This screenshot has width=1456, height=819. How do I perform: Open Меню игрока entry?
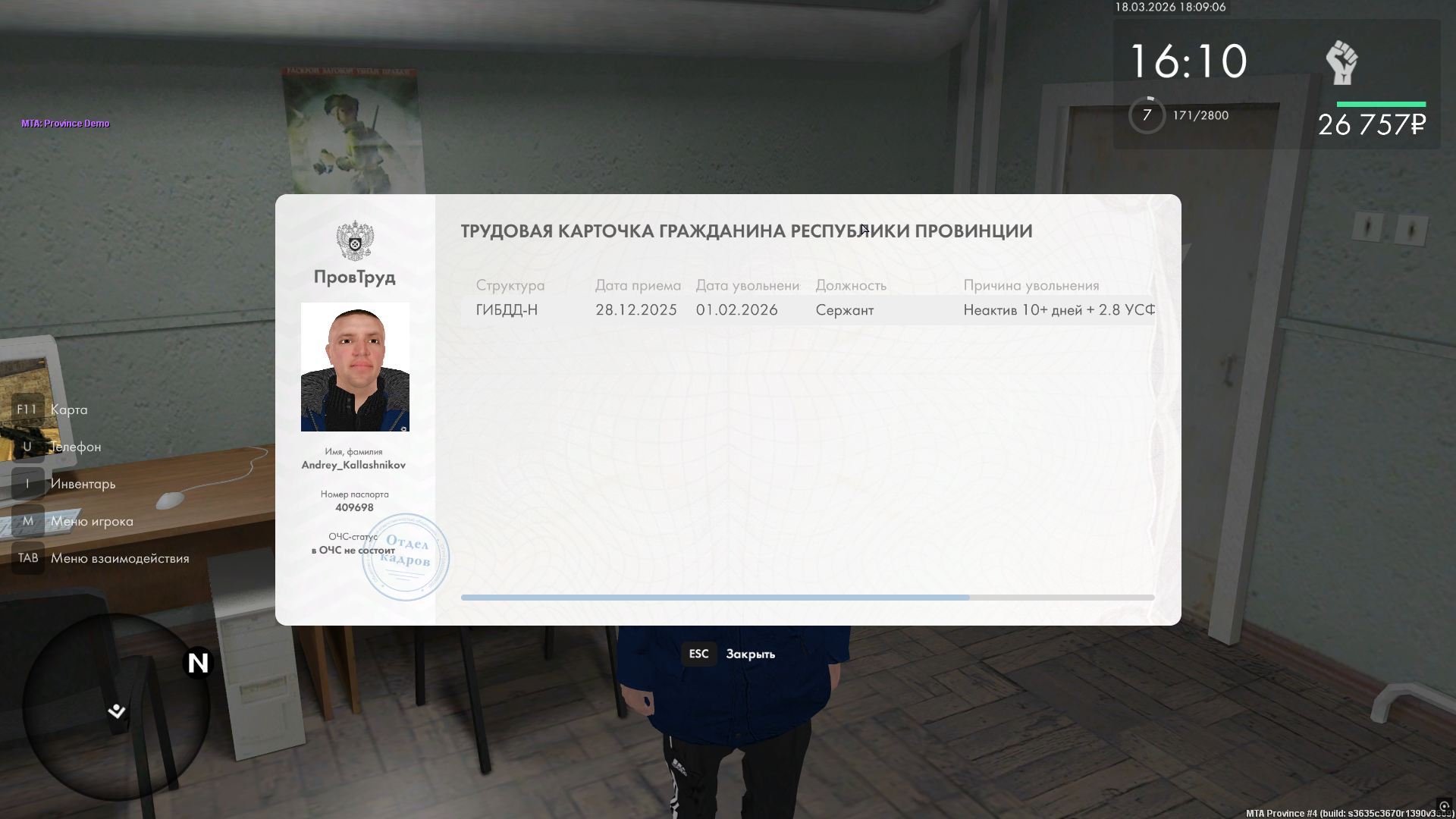[92, 521]
